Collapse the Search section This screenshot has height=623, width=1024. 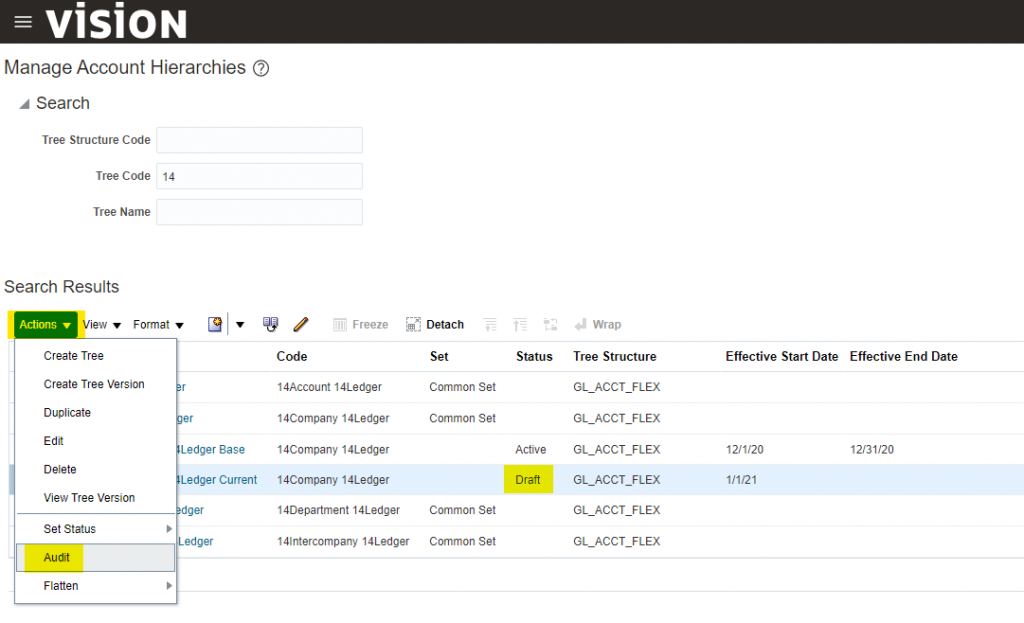click(x=24, y=104)
